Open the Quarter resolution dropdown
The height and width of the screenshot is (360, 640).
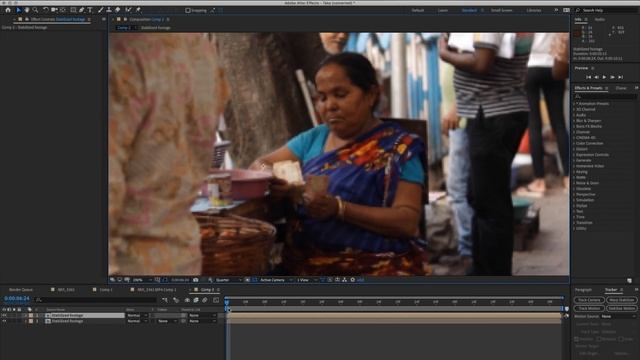pos(228,280)
